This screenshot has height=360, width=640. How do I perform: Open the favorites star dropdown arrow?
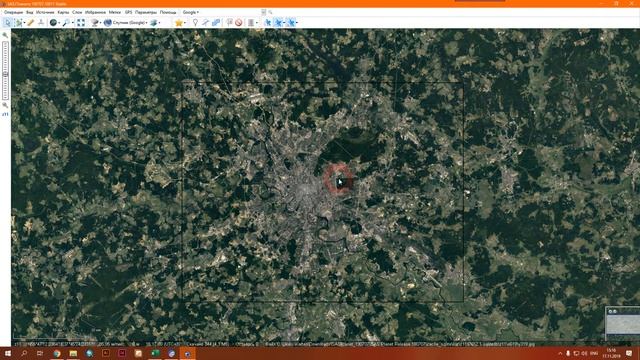pyautogui.click(x=184, y=23)
